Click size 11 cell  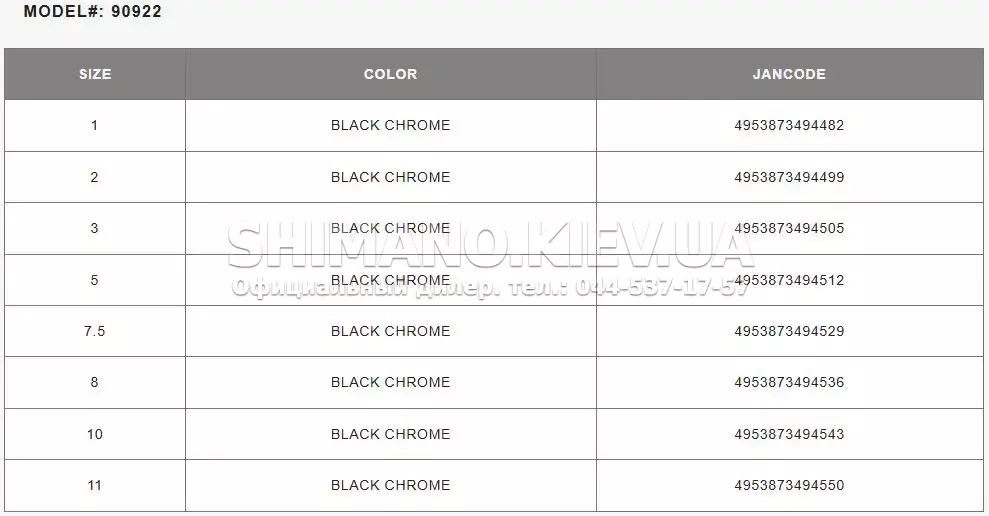click(95, 484)
